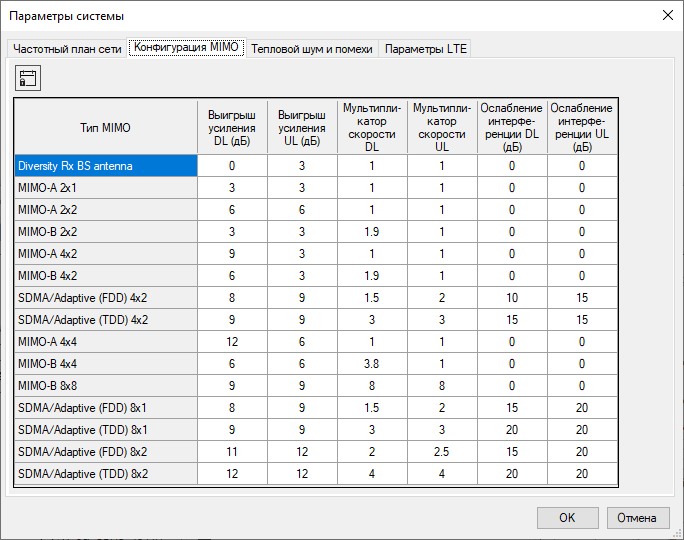Edit DL speed multiplier for MIMO-B 4x4
The height and width of the screenshot is (540, 684).
(x=372, y=364)
